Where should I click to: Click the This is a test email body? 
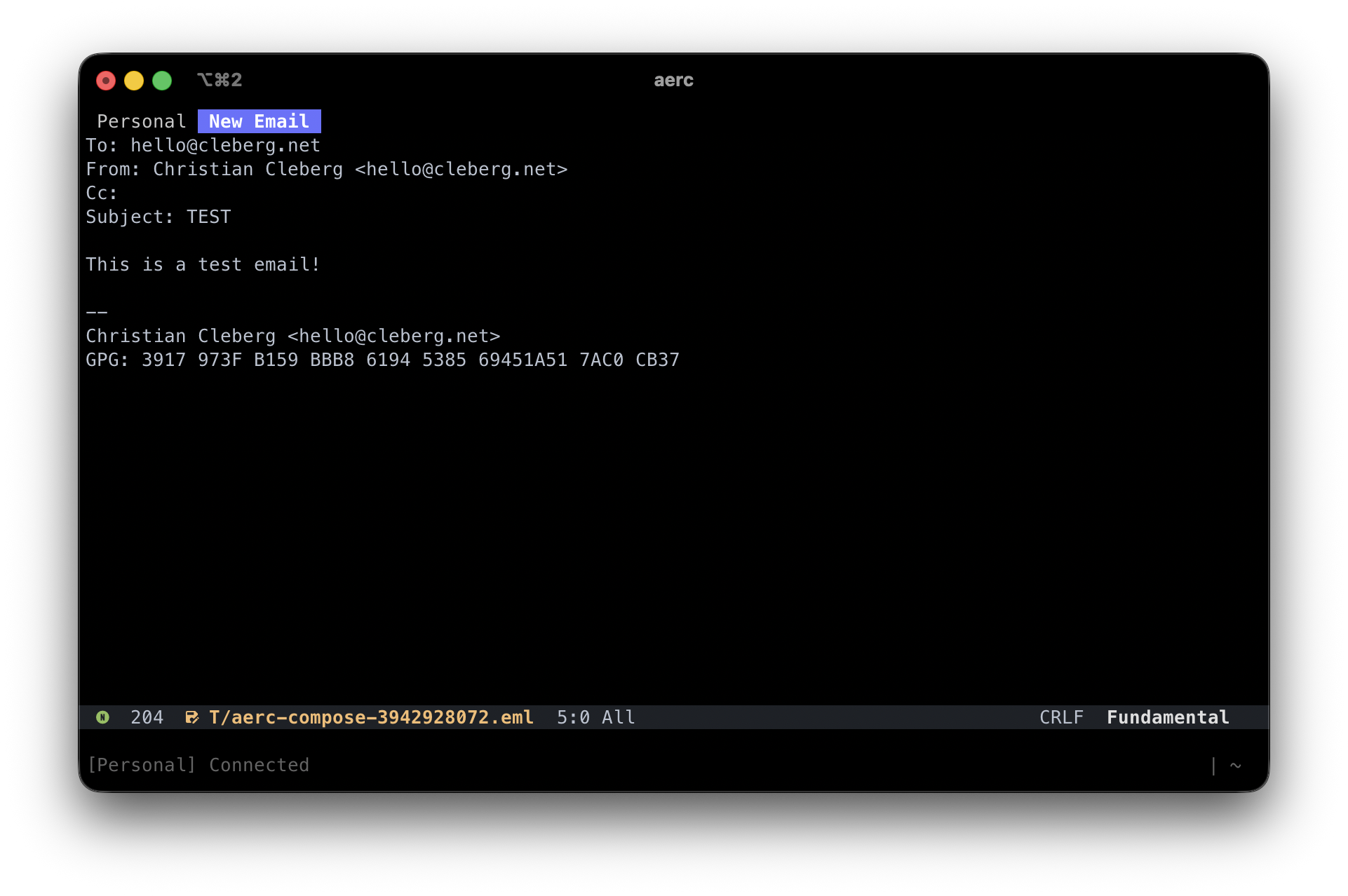click(x=203, y=264)
